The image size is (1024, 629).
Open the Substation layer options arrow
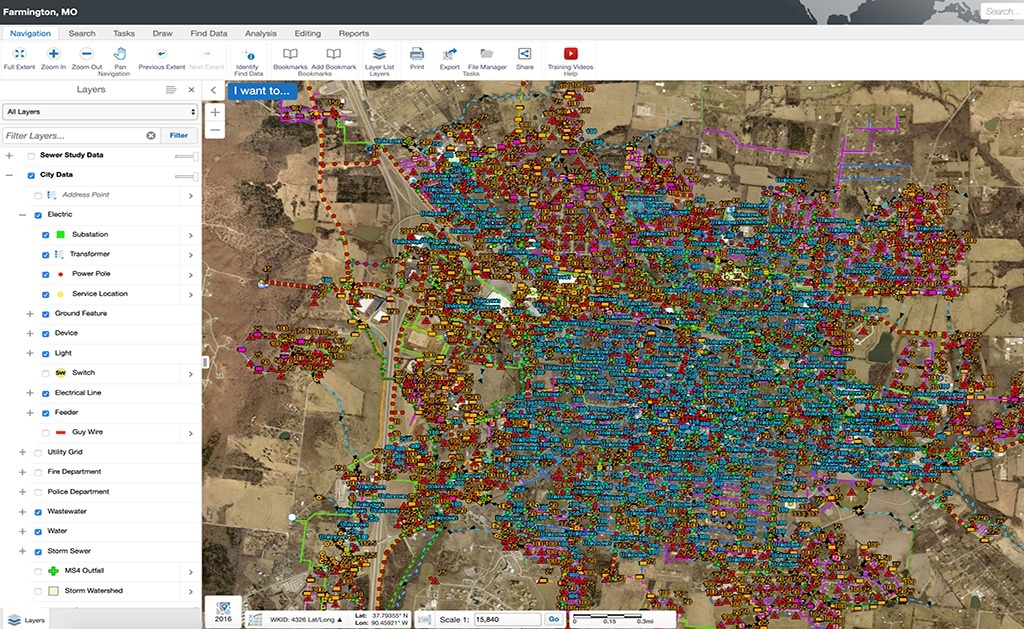coord(191,235)
